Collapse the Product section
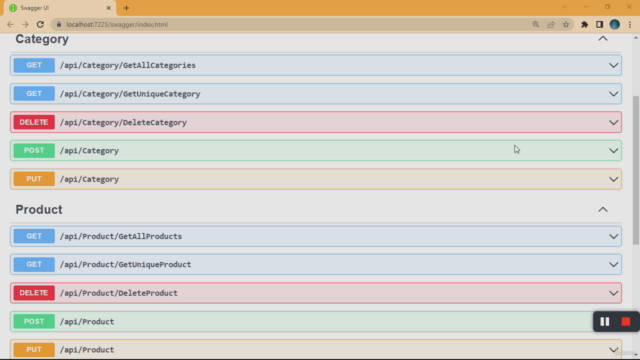This screenshot has width=640, height=360. 603,209
